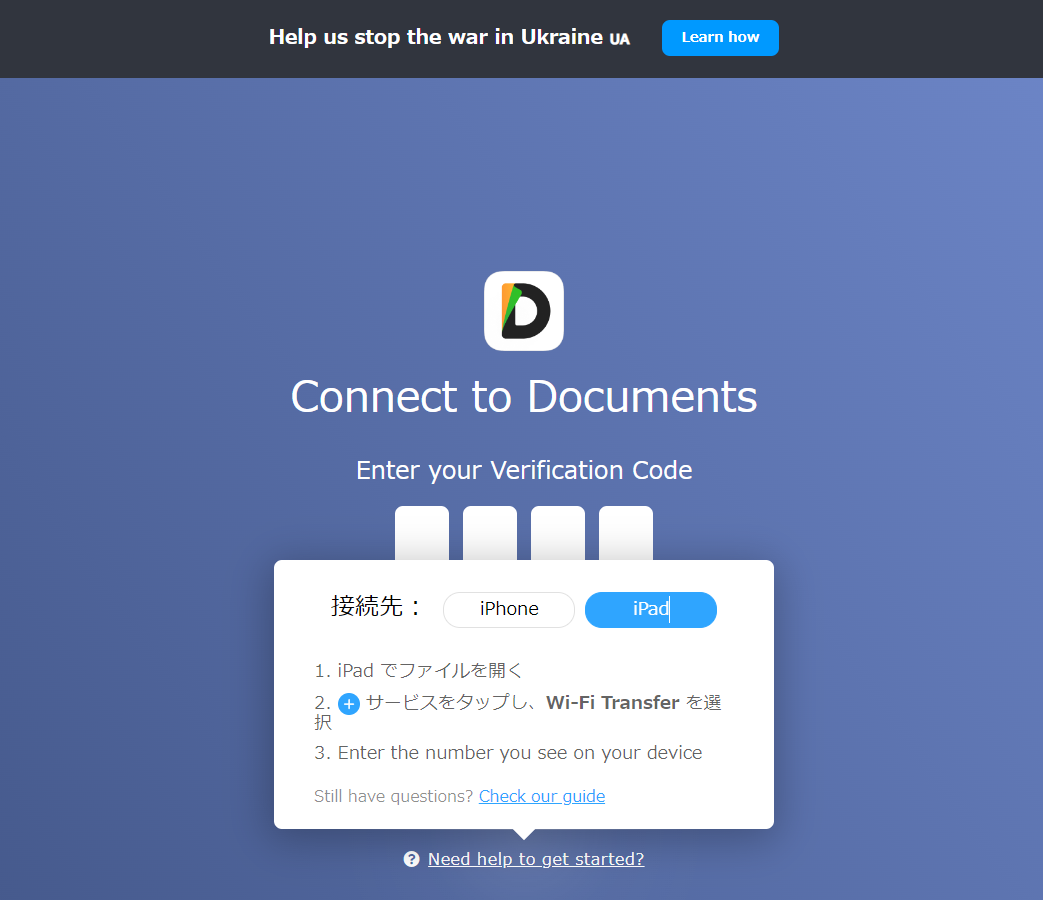Screen dimensions: 1043x900
Task: Focus the fourth verification code box
Action: (626, 533)
